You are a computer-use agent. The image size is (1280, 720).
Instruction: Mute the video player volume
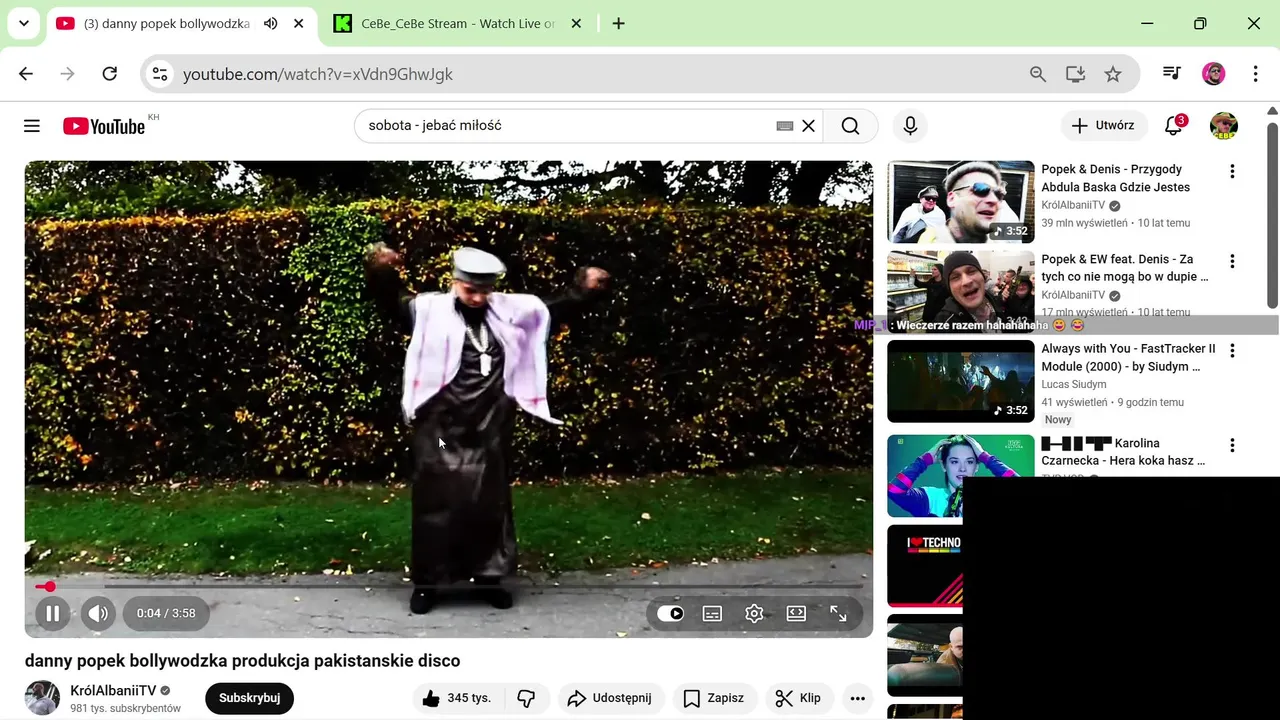click(x=97, y=614)
